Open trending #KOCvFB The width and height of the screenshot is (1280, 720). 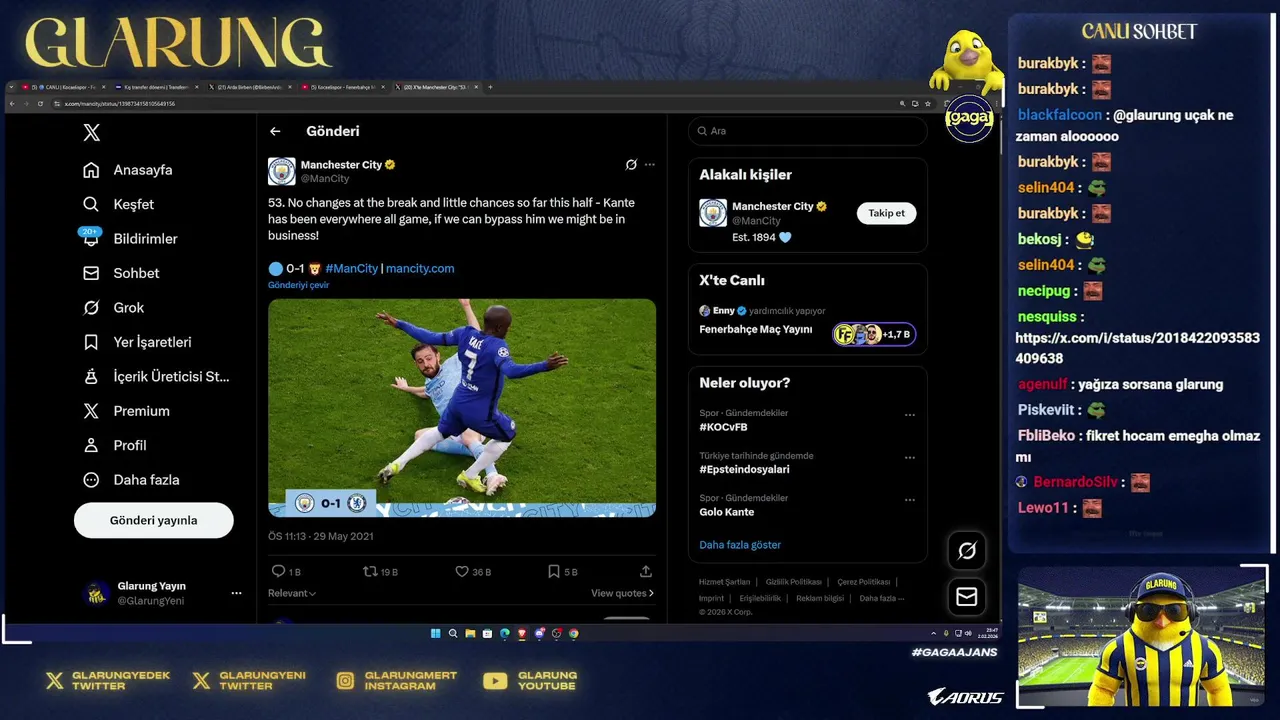click(x=723, y=428)
